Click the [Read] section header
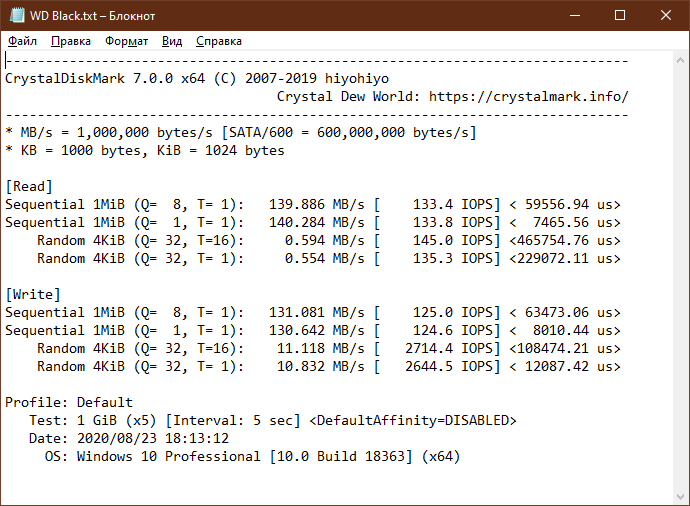690x506 pixels. coord(29,187)
